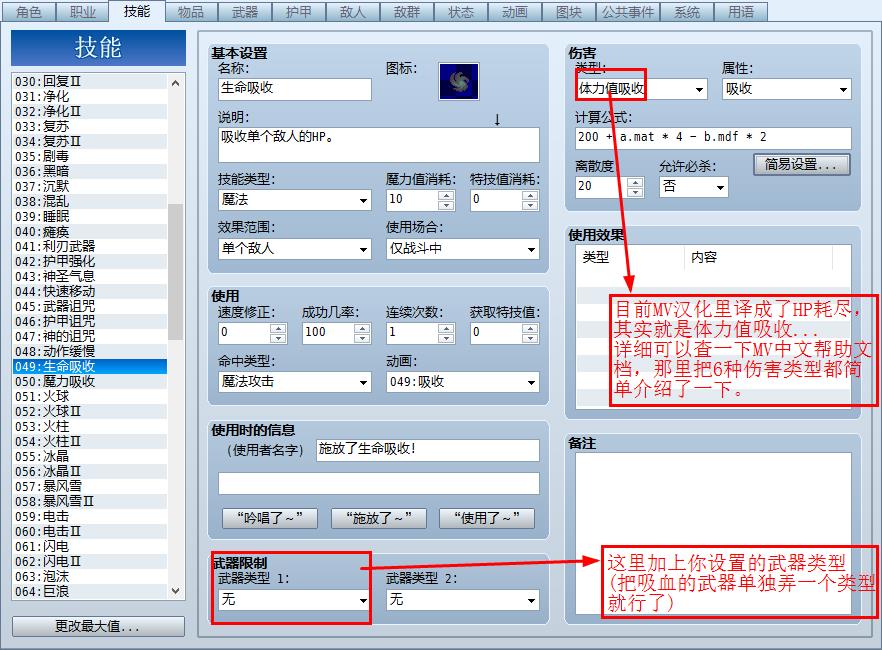Open the 属性 dropdown showing 吸收

click(x=786, y=89)
